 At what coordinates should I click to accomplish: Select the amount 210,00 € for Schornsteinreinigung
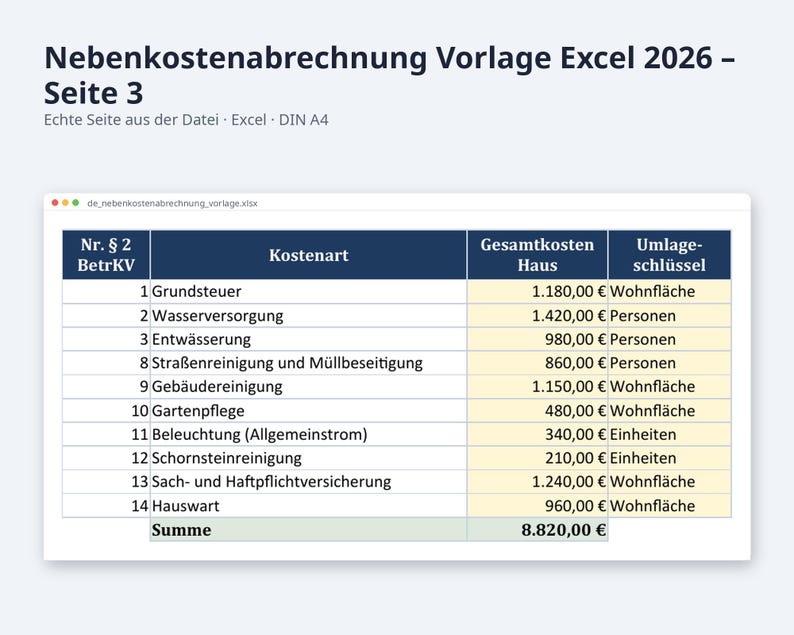click(x=537, y=458)
